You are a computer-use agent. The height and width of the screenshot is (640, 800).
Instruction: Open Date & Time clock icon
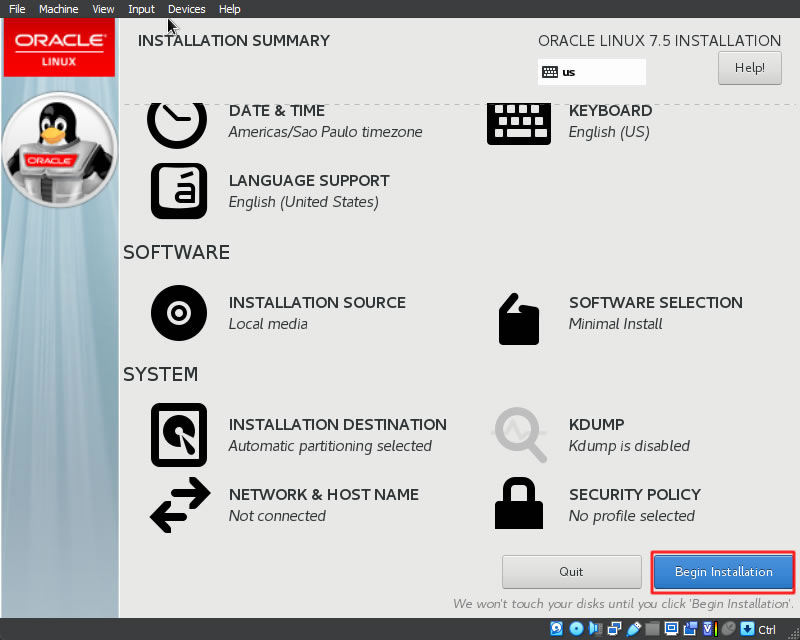(177, 125)
